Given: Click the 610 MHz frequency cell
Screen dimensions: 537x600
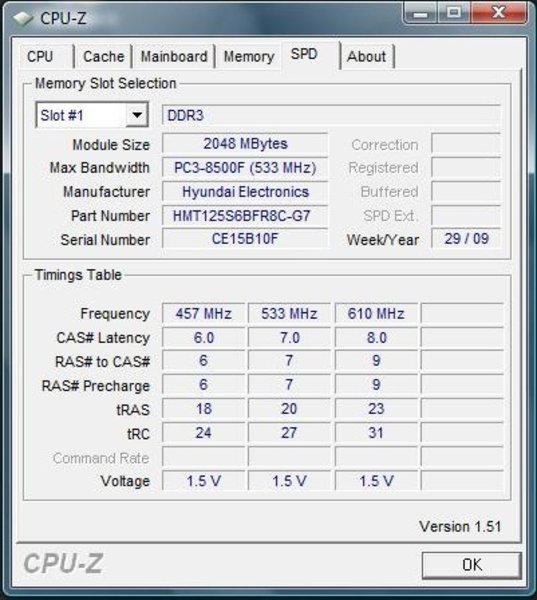Looking at the screenshot, I should 376,313.
